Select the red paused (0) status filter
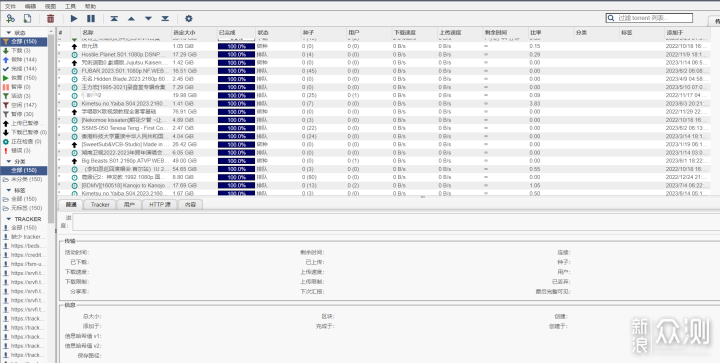The width and height of the screenshot is (720, 363). point(24,87)
